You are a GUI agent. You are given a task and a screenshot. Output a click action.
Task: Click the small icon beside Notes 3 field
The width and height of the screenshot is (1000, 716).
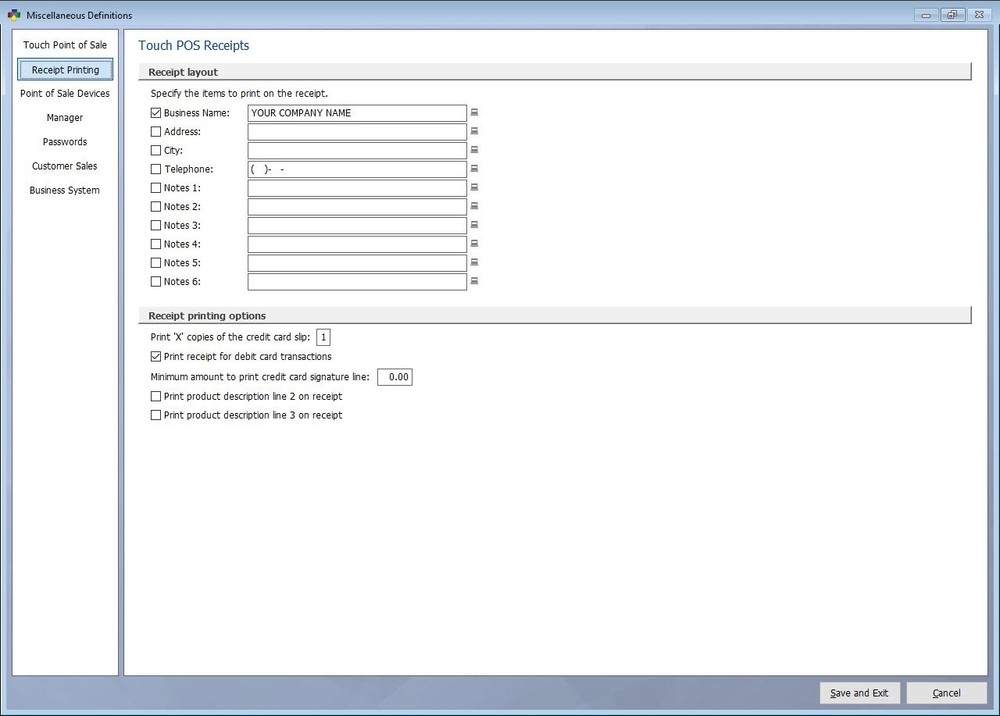tap(475, 225)
